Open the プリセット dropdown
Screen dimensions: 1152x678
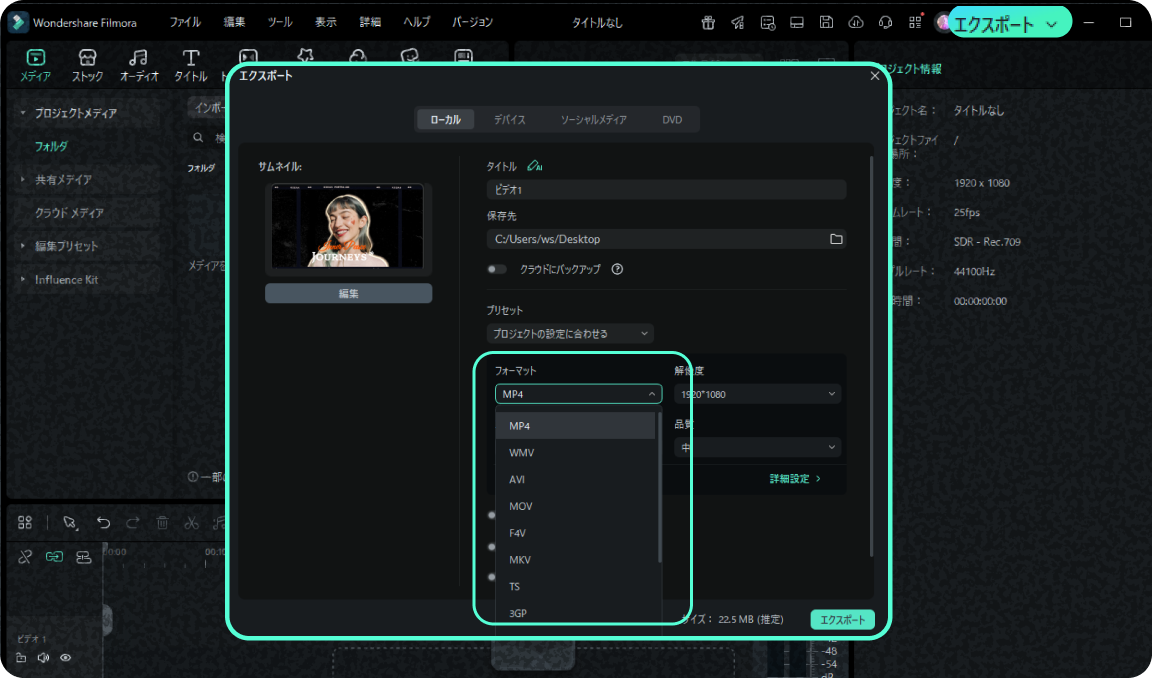click(570, 333)
